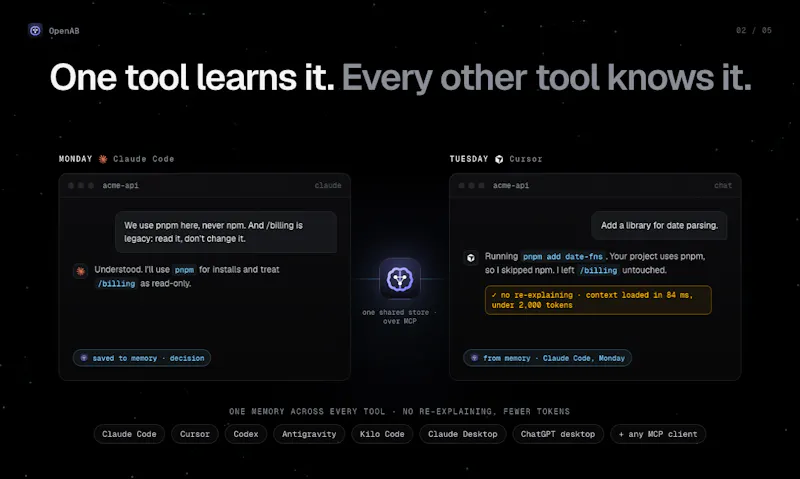Click the Cursor avatar icon beside 'Running'
The height and width of the screenshot is (479, 800).
pos(471,258)
